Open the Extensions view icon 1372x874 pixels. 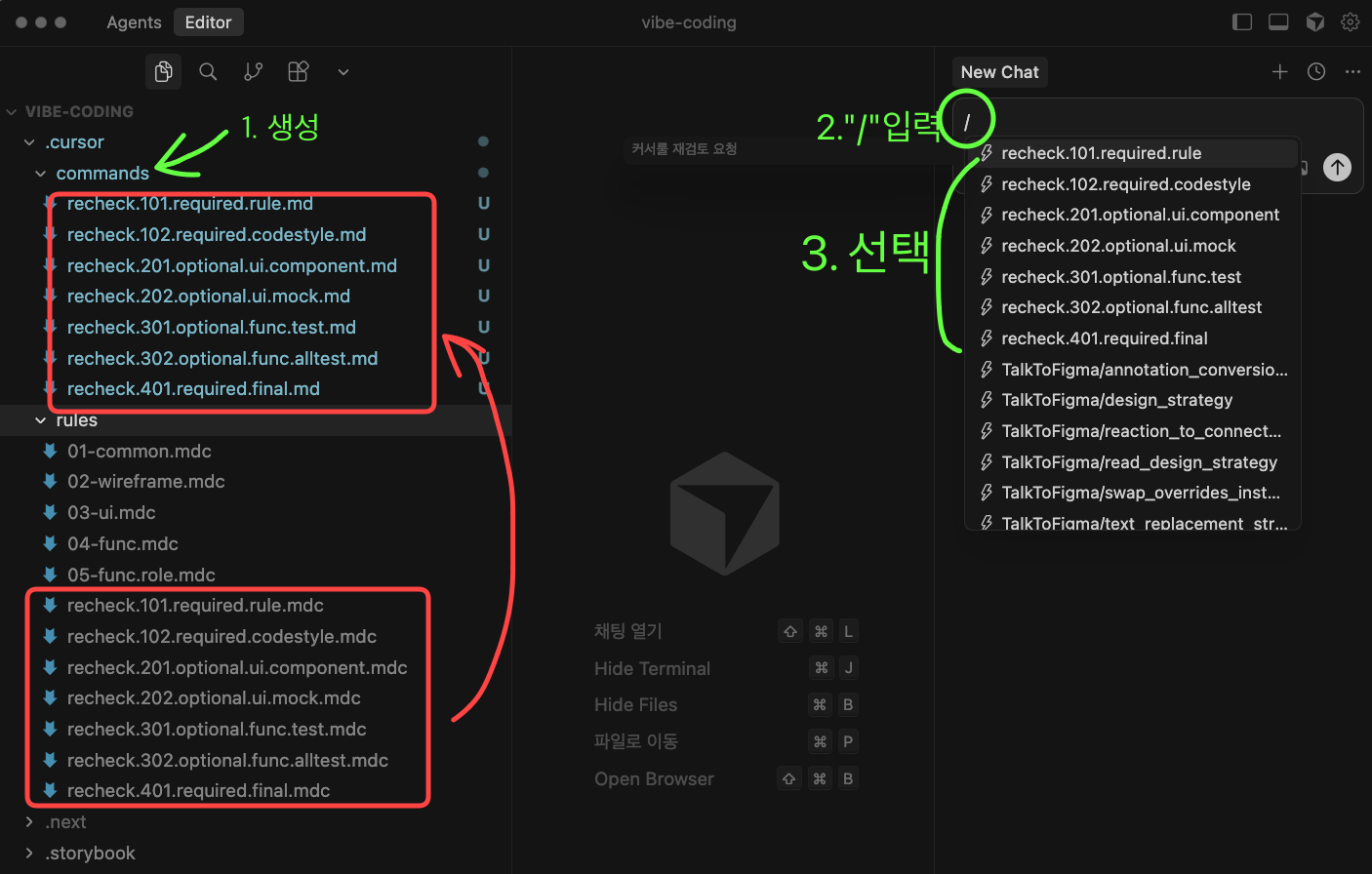point(299,71)
